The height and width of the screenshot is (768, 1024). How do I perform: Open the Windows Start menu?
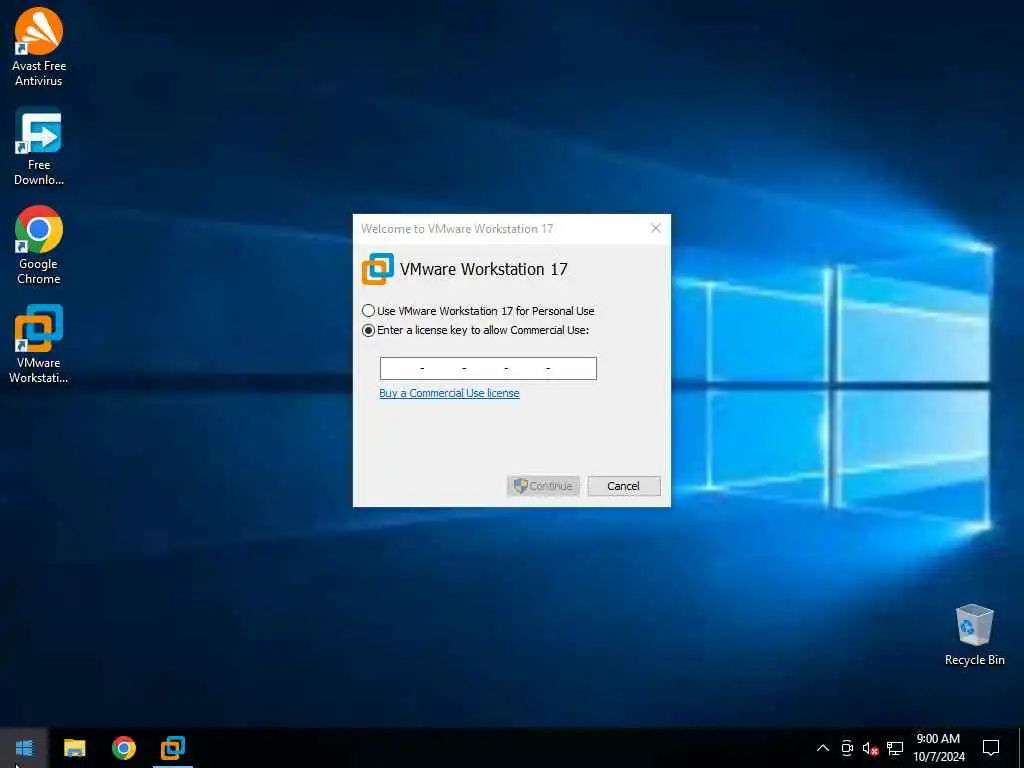pos(24,748)
